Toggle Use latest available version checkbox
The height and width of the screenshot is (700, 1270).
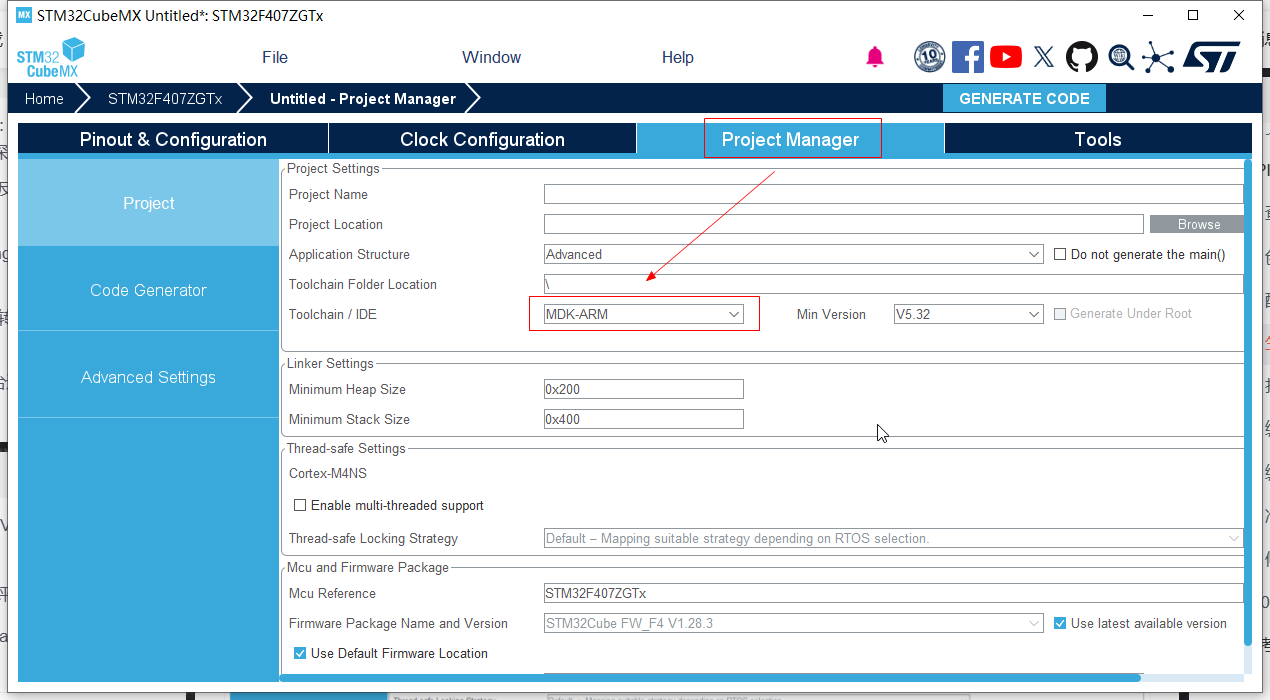1060,623
